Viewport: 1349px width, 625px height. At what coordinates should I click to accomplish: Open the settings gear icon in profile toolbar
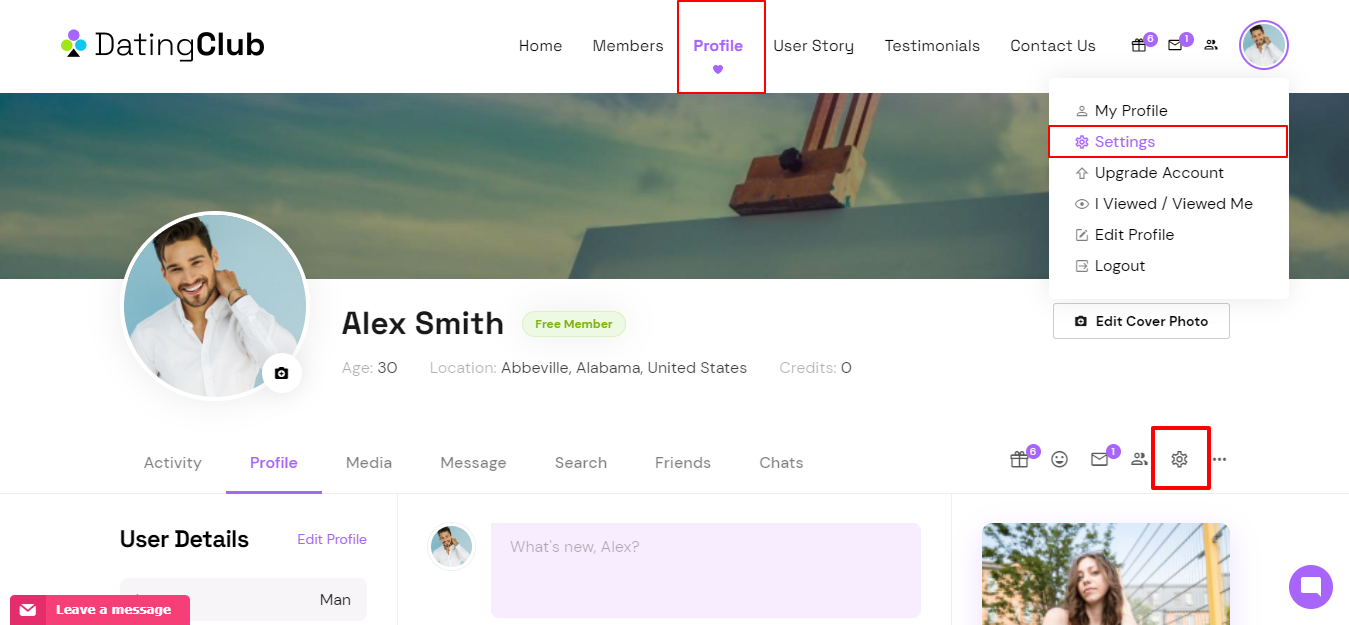point(1180,459)
